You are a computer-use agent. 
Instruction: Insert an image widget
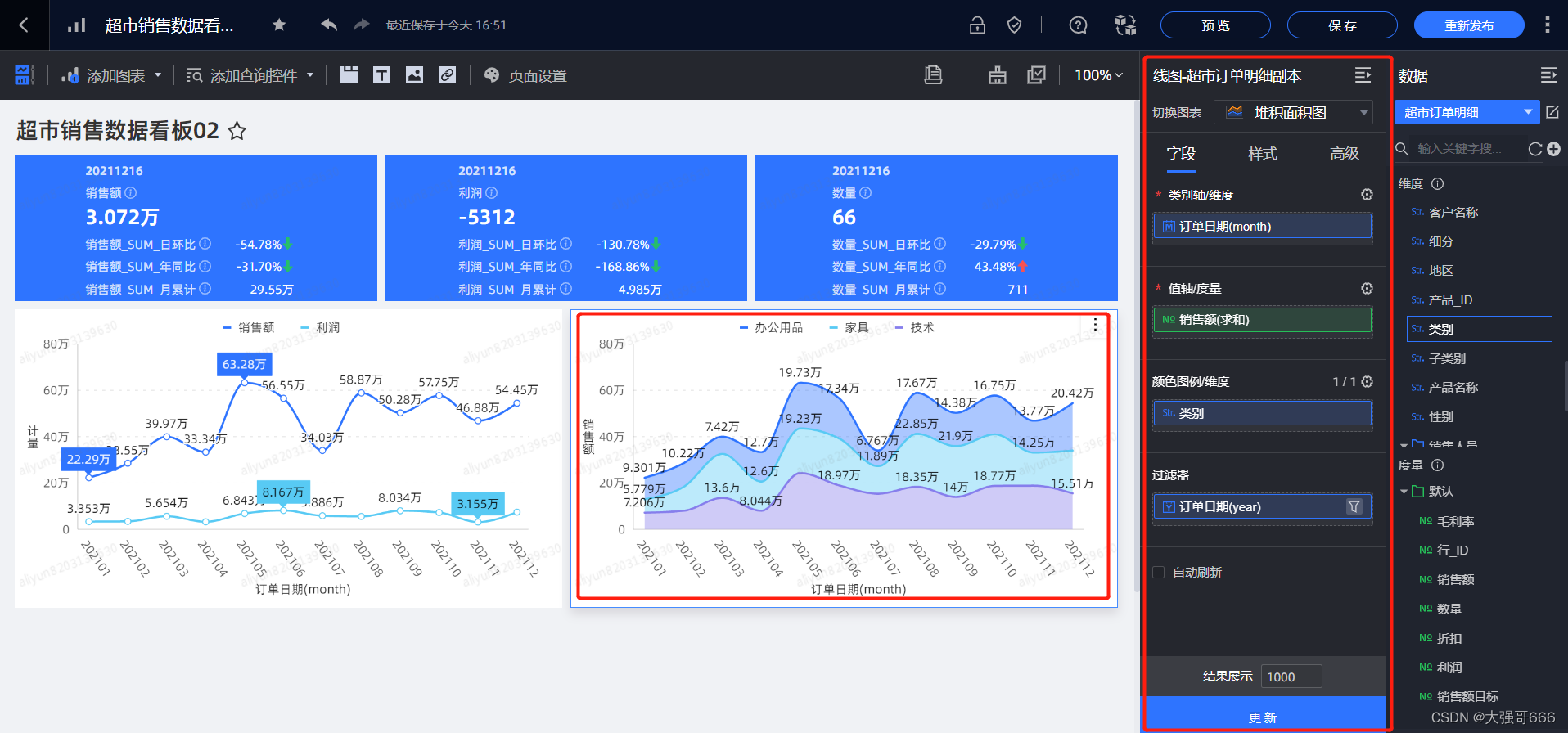pyautogui.click(x=414, y=75)
